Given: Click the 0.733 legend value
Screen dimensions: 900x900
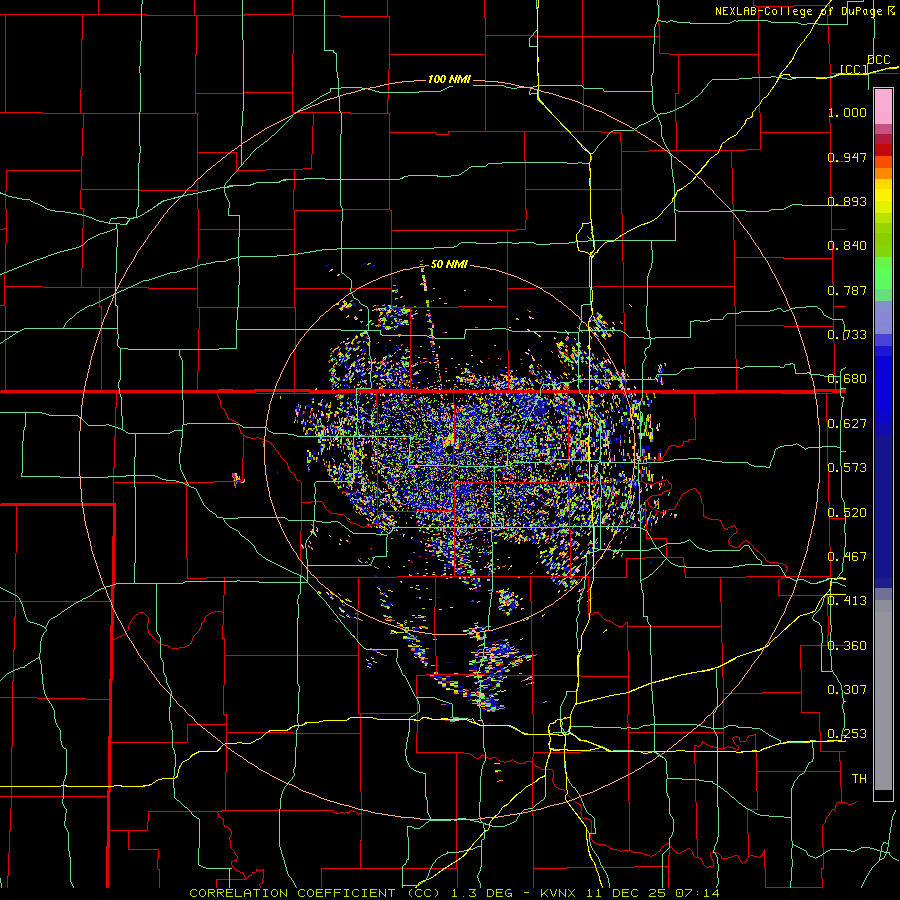Looking at the screenshot, I should coord(847,335).
